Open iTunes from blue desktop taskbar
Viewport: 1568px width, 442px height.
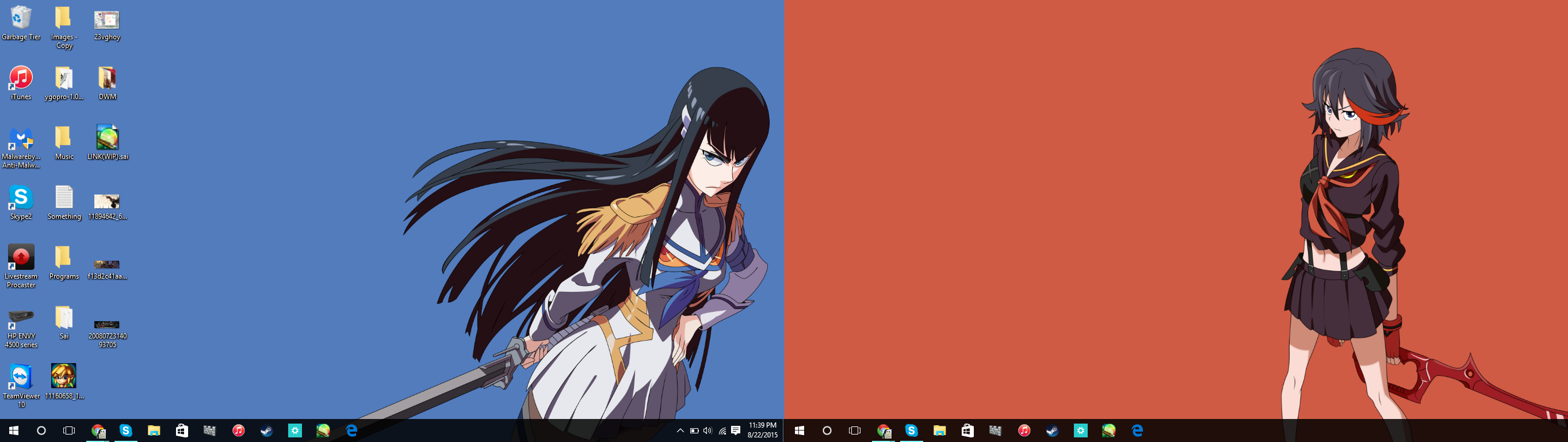[x=239, y=430]
